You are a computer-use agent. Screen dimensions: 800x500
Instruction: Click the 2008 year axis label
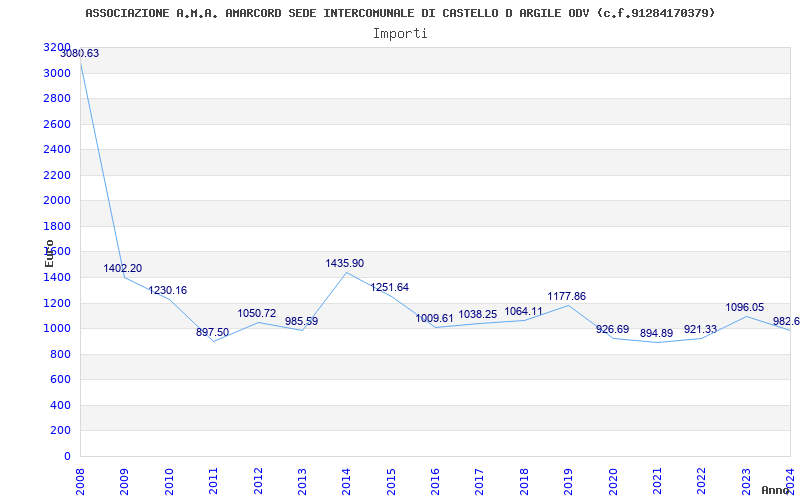(80, 481)
